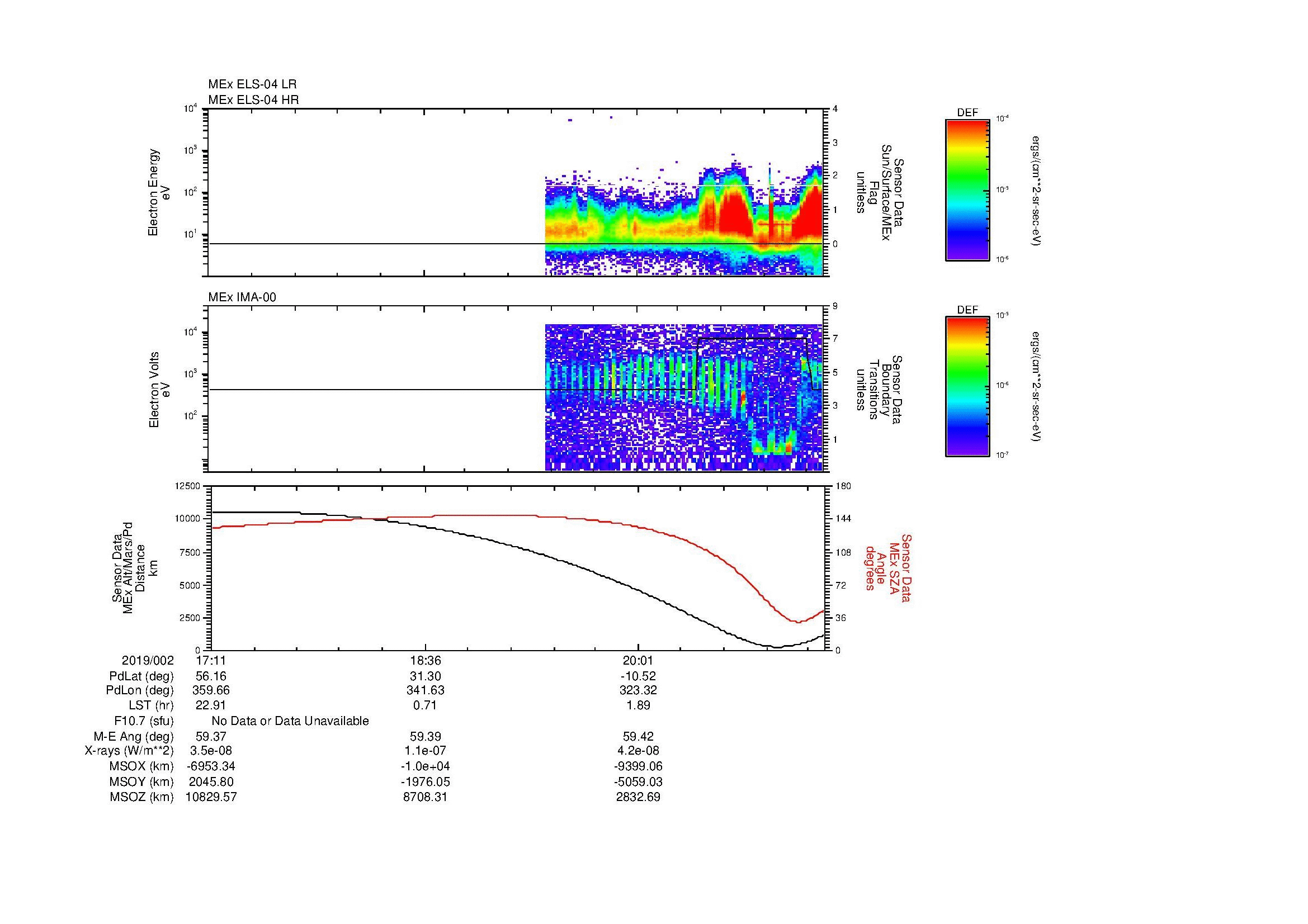The width and height of the screenshot is (1308, 924).
Task: Click the 17:11 time tick label
Action: pos(211,660)
